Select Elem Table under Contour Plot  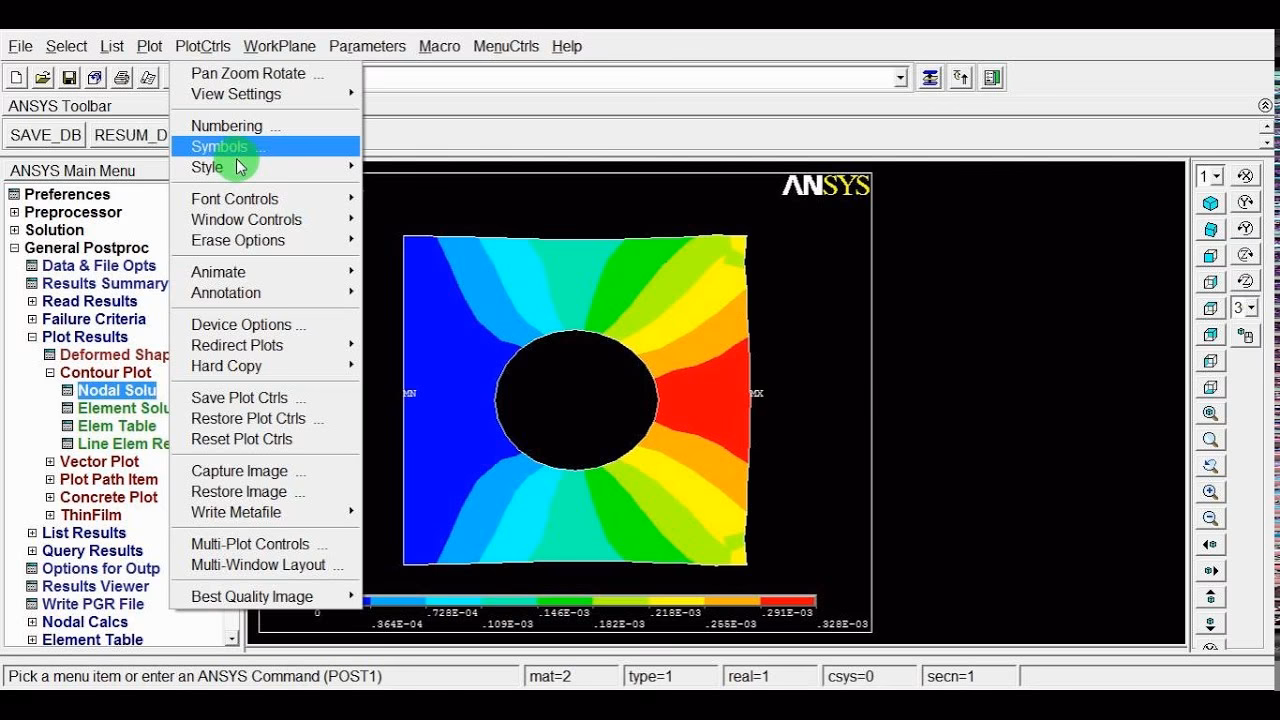(x=117, y=426)
